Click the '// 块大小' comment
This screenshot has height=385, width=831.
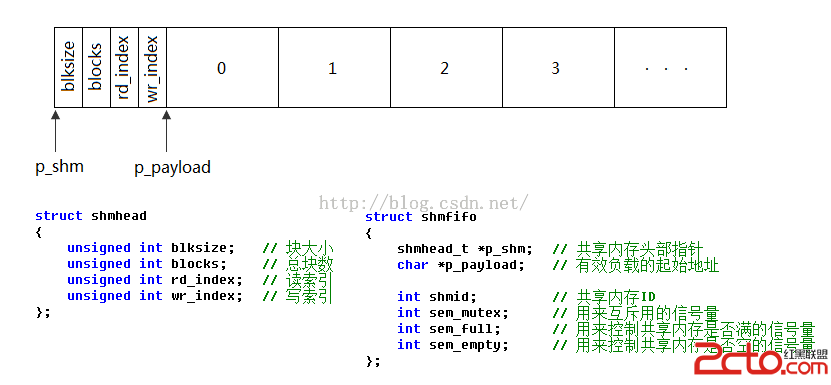pyautogui.click(x=298, y=248)
